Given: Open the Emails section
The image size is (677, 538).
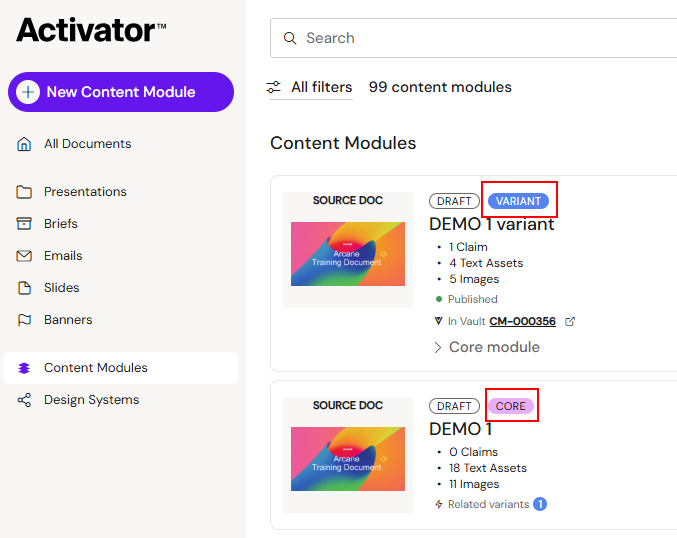Looking at the screenshot, I should pyautogui.click(x=63, y=256).
